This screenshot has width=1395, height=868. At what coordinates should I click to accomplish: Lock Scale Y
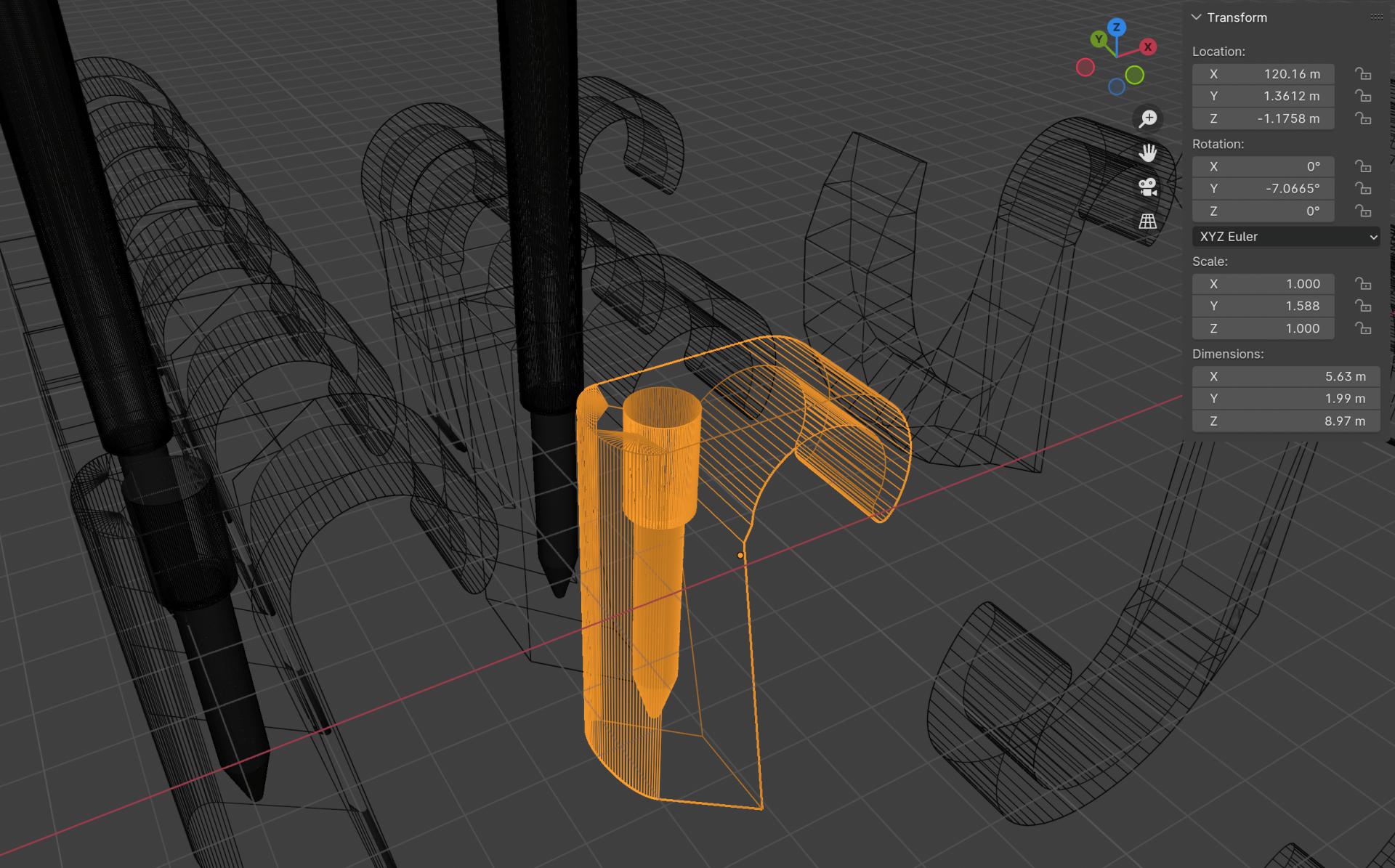coord(1363,306)
